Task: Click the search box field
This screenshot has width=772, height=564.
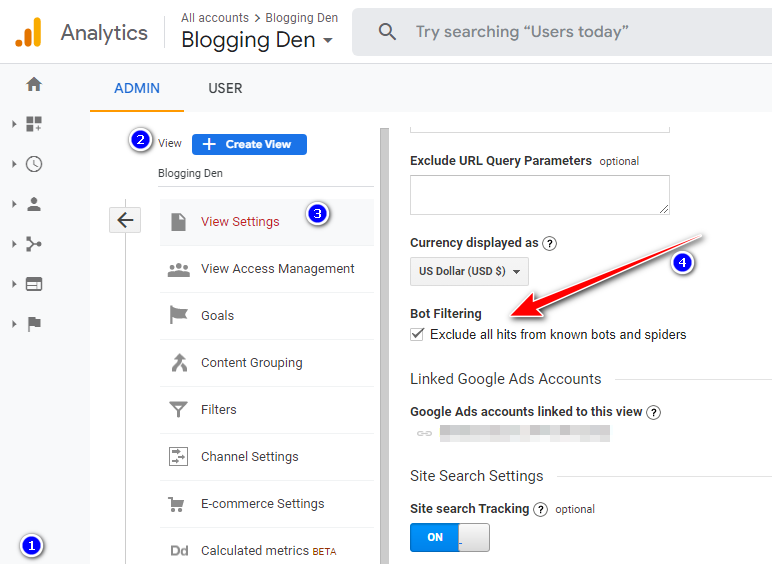Action: [561, 32]
